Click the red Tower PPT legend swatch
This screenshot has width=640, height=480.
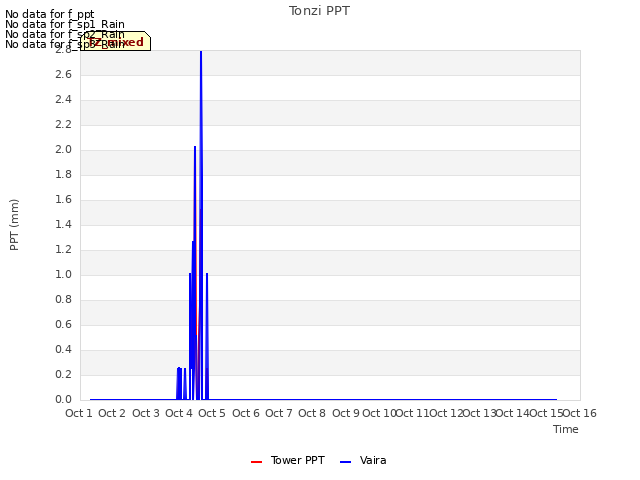coord(256,462)
